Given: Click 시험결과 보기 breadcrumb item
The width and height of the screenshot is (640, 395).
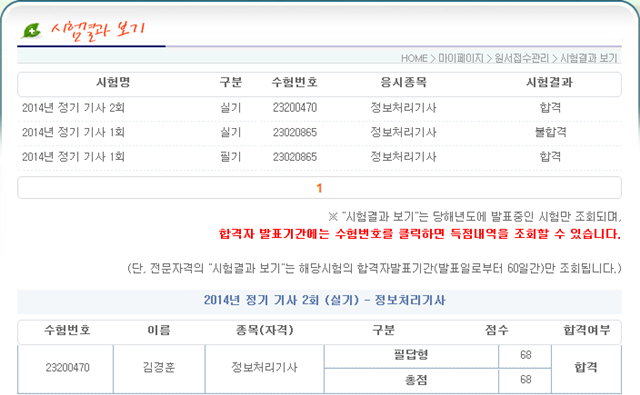Looking at the screenshot, I should click(588, 58).
